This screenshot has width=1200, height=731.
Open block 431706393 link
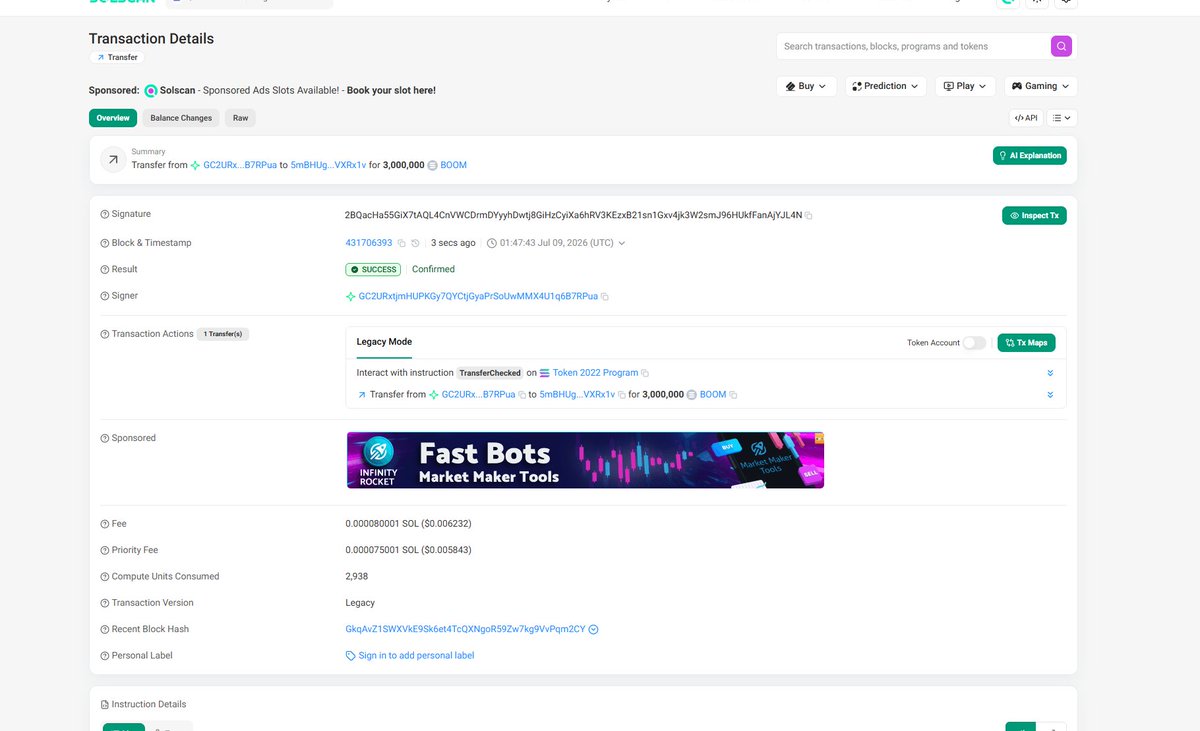point(368,243)
